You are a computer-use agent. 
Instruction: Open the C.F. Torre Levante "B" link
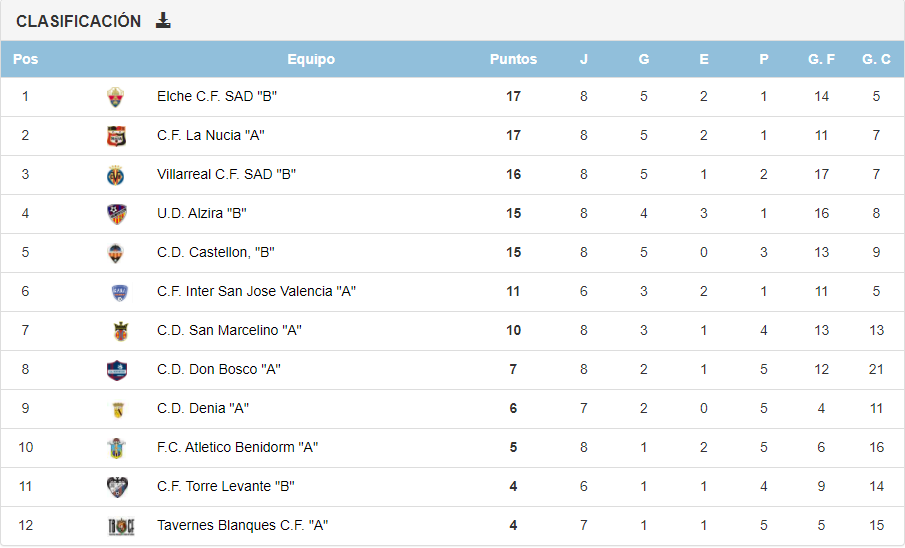226,486
